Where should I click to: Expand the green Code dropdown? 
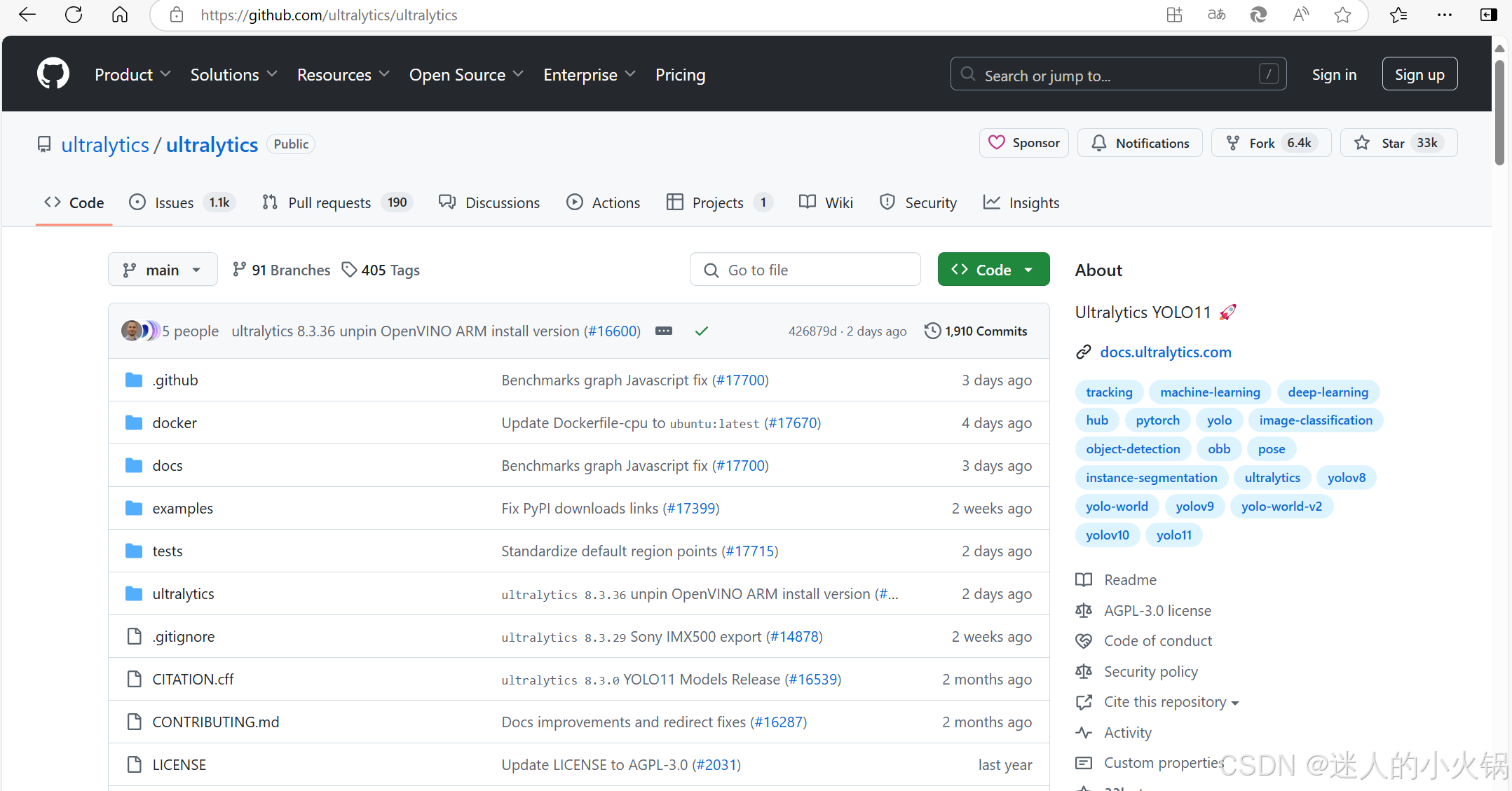coord(993,270)
